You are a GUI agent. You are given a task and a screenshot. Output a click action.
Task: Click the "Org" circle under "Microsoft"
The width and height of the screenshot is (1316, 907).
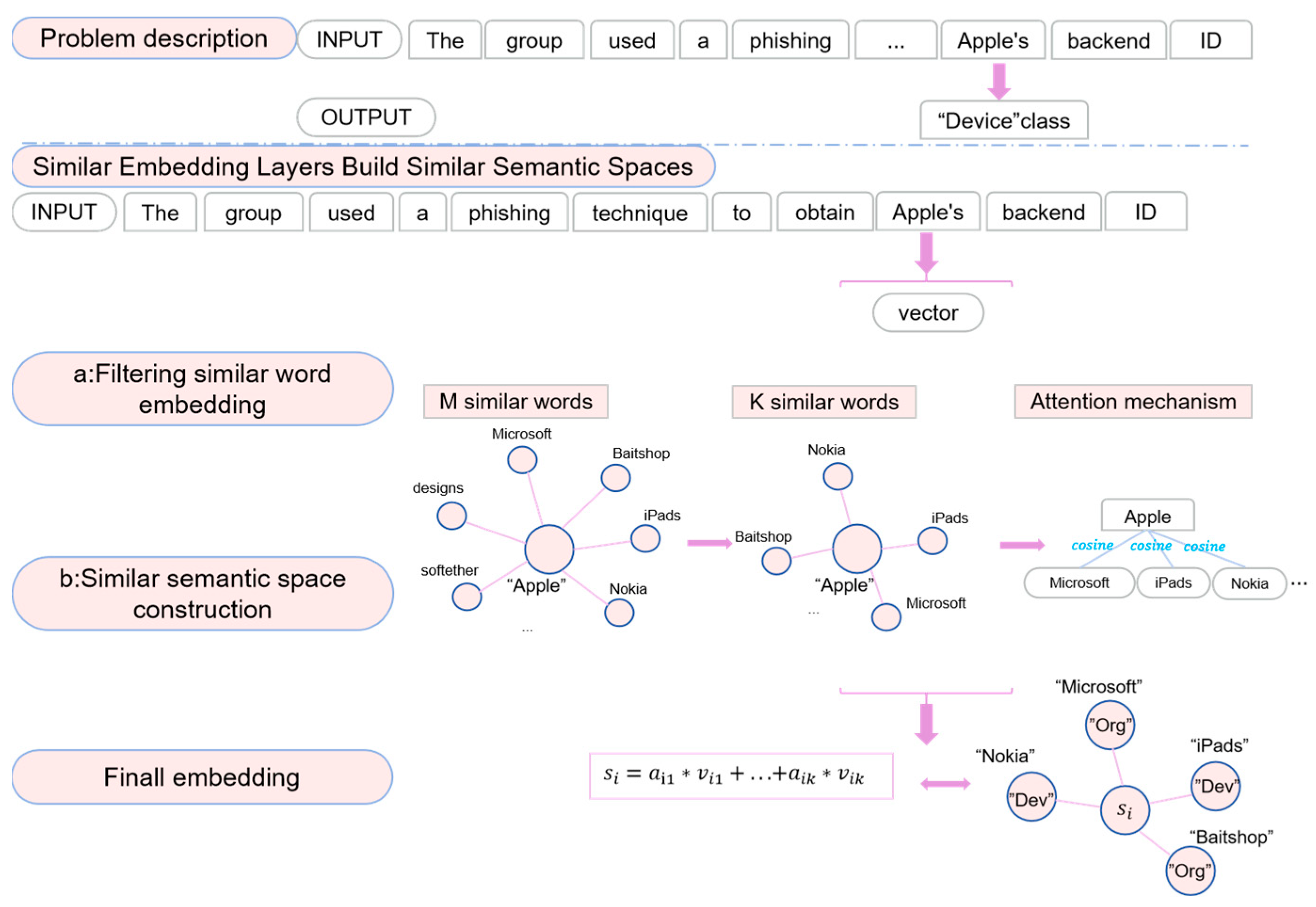point(1110,725)
